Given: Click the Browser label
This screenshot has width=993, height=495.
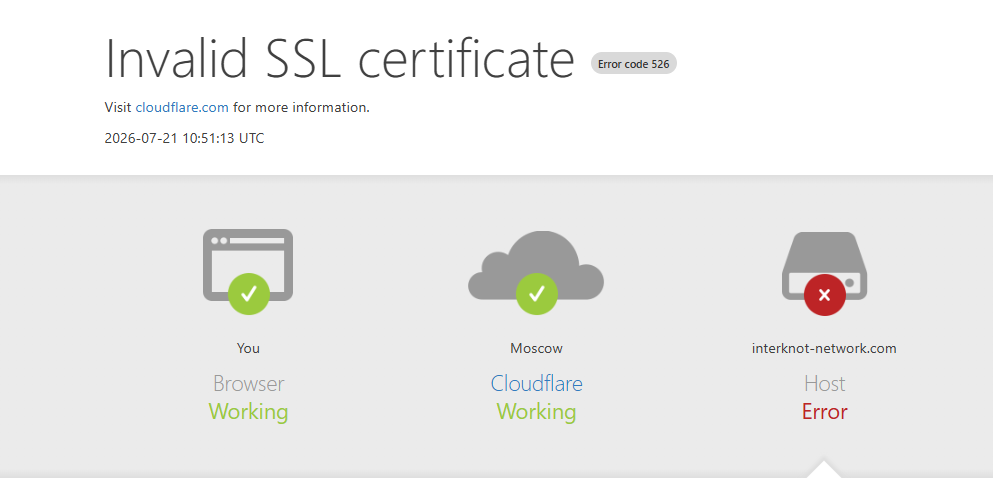Looking at the screenshot, I should tap(248, 384).
